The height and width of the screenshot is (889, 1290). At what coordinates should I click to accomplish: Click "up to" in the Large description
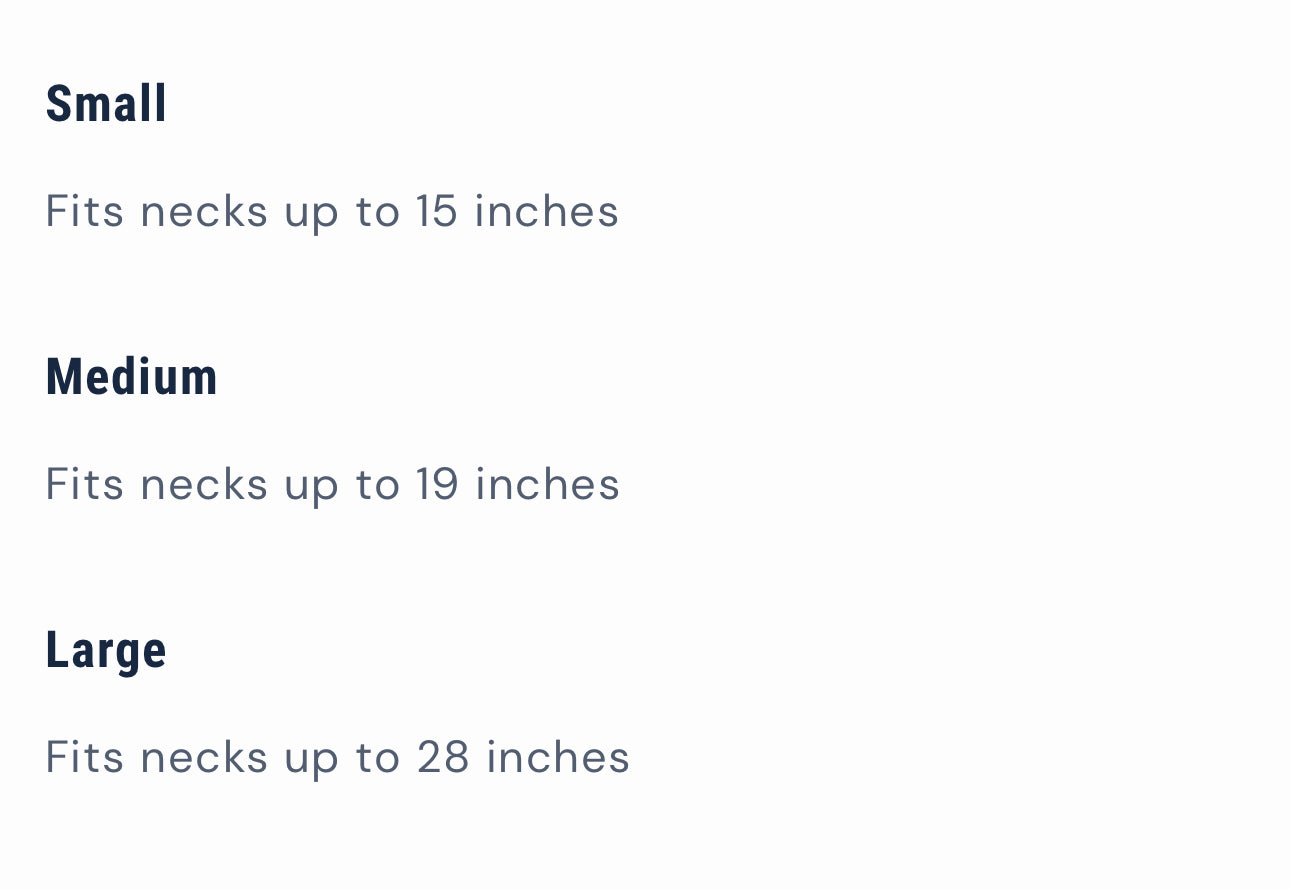point(342,757)
